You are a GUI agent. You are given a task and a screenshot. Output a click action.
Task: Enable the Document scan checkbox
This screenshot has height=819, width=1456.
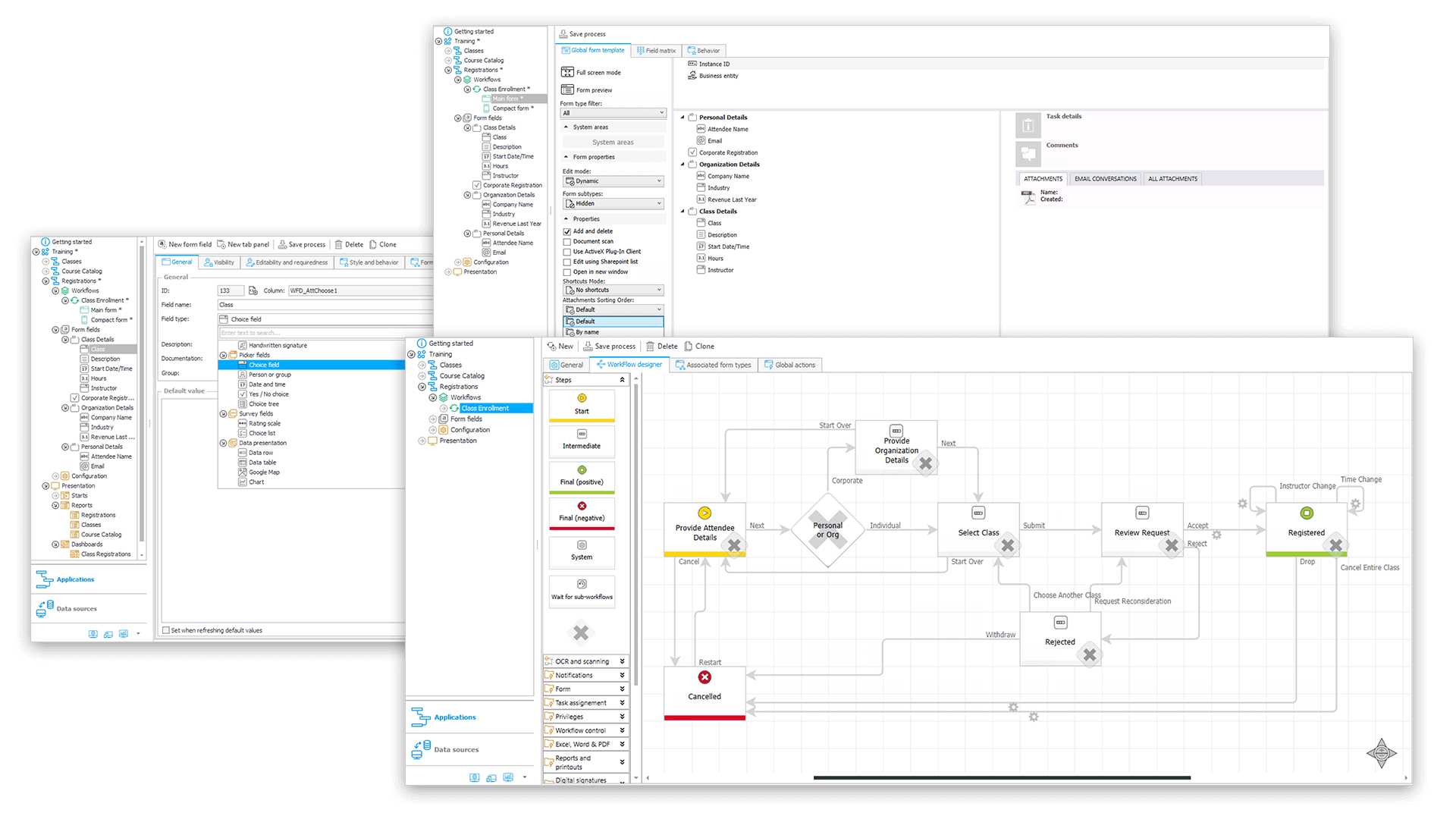[x=566, y=241]
